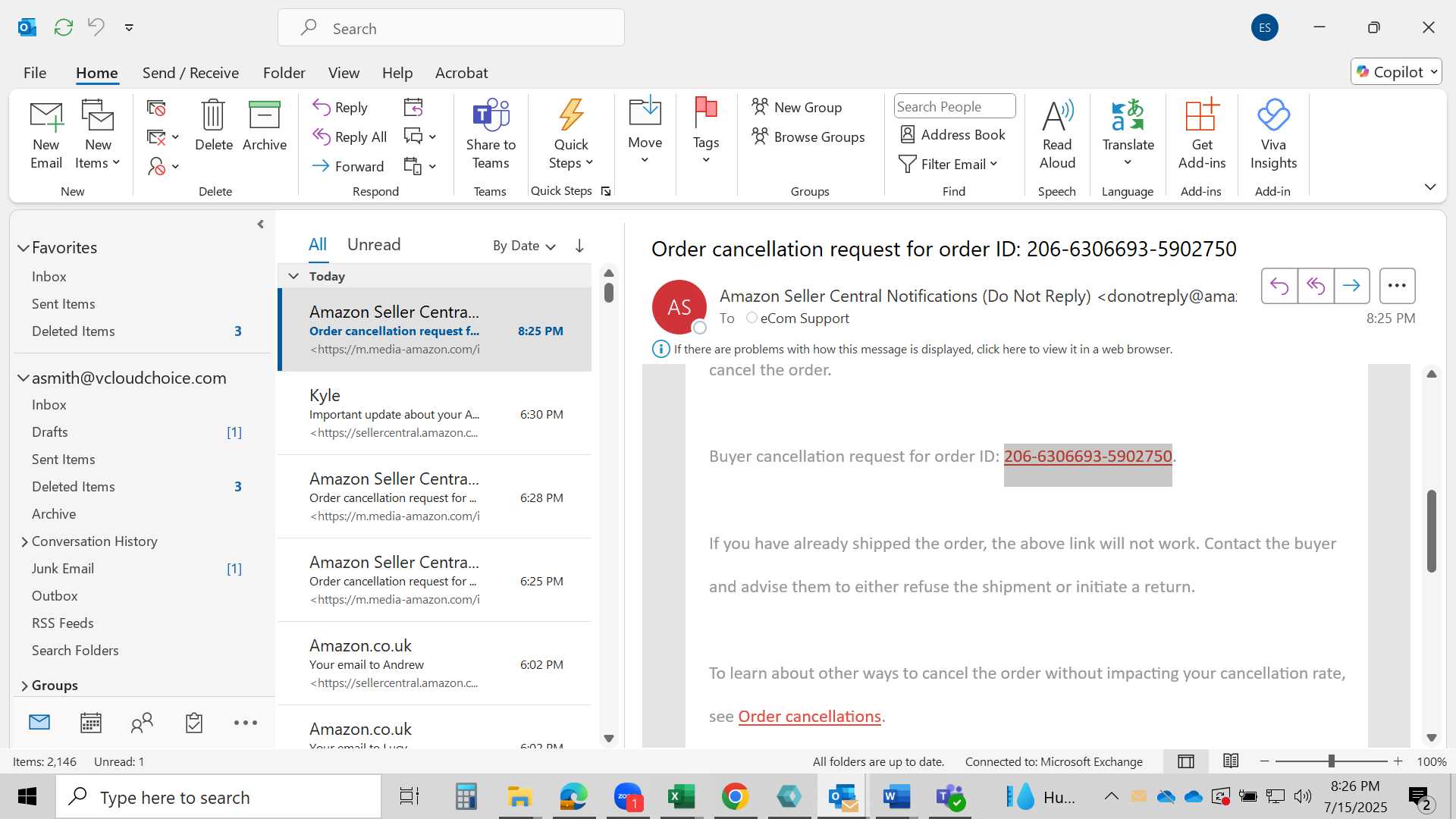Image resolution: width=1456 pixels, height=819 pixels.
Task: Collapse the Favorites section
Action: click(x=24, y=248)
